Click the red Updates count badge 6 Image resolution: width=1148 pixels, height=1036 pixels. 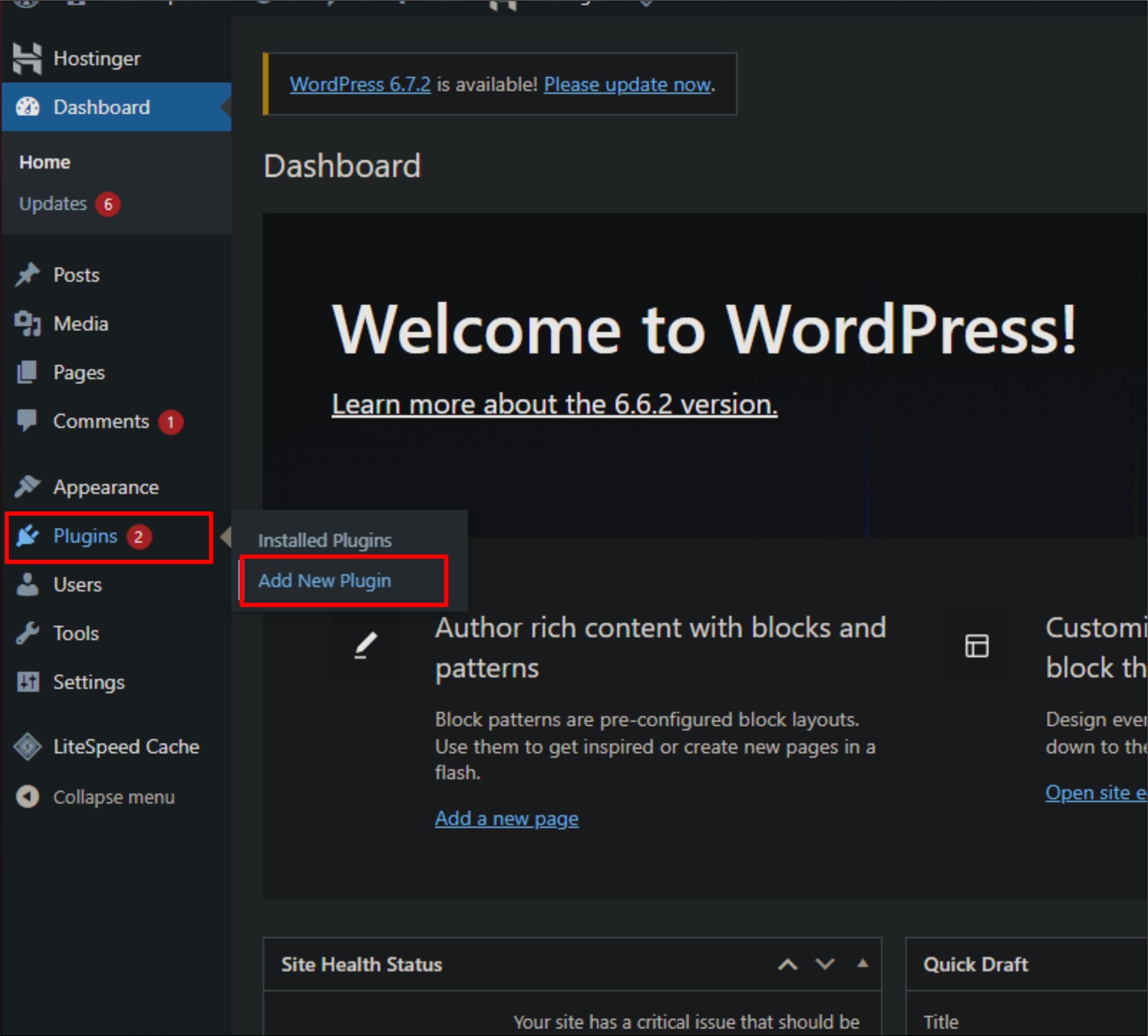[x=108, y=204]
